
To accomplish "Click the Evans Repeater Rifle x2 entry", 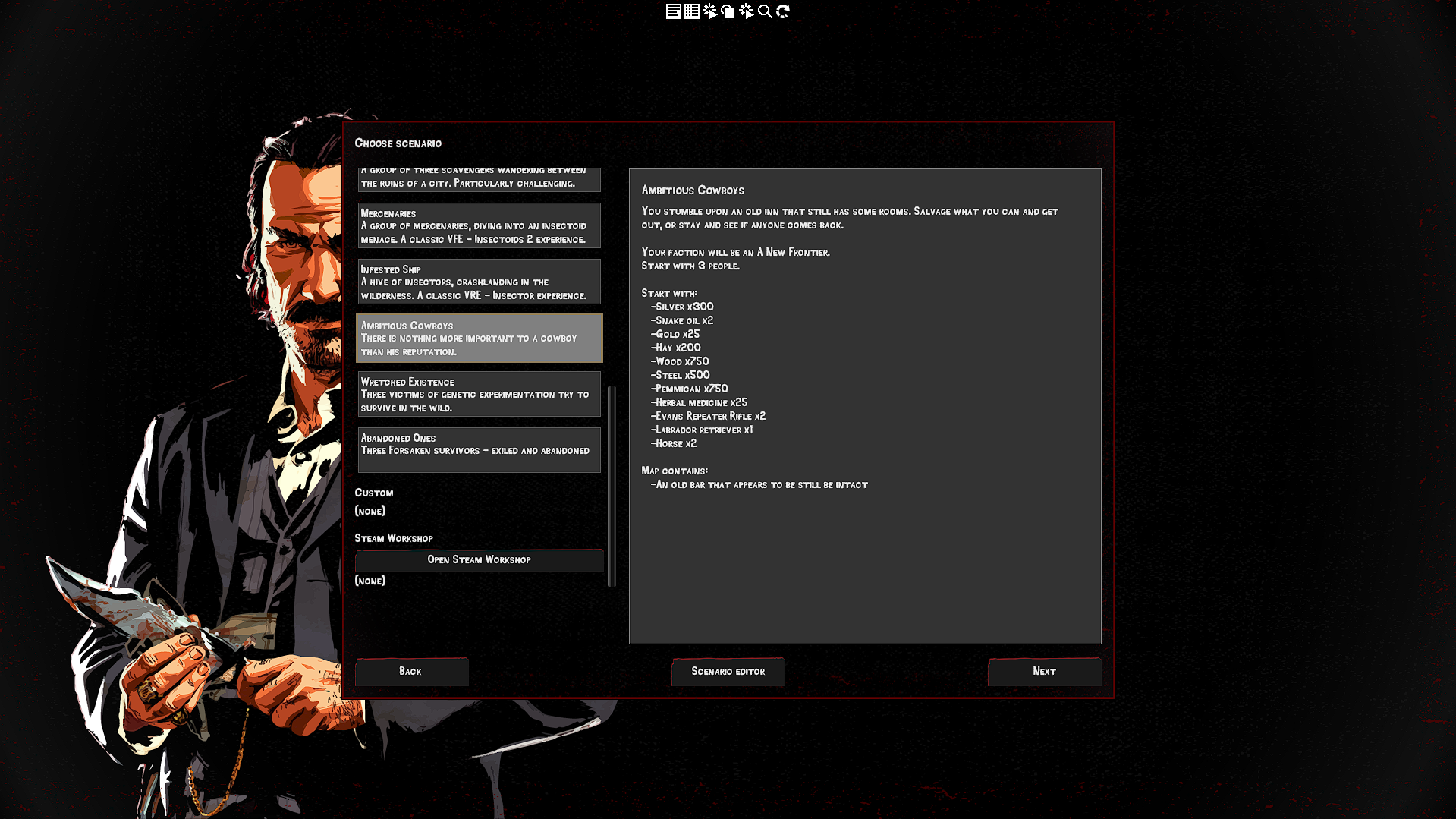I will 710,417.
